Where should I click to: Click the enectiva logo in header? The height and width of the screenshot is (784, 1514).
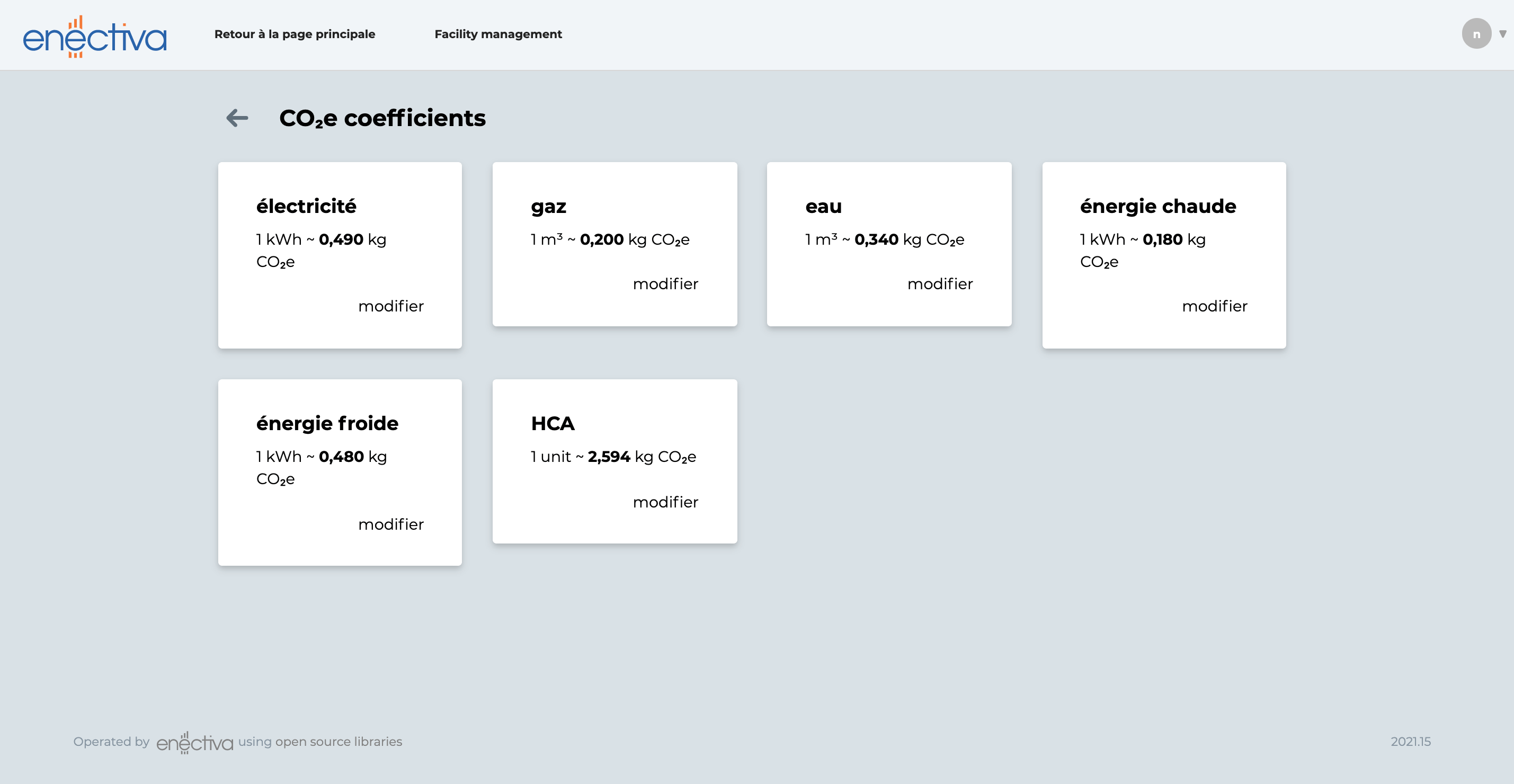pos(95,37)
